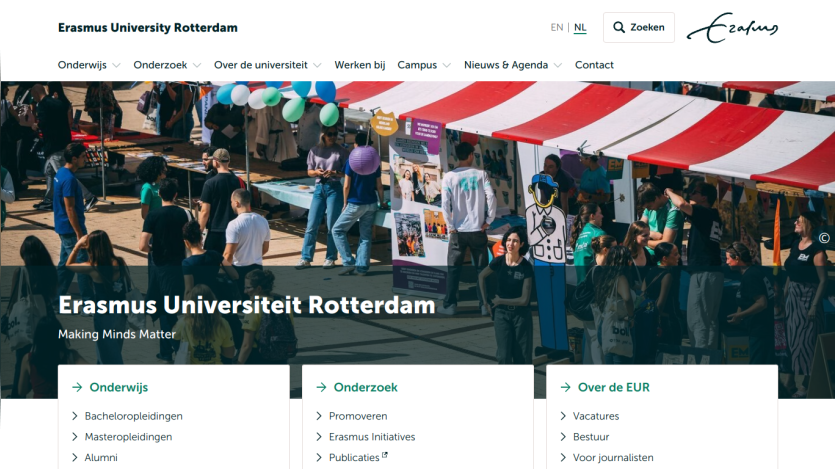Click arrow icon beside Onderwijs card heading
Image resolution: width=835 pixels, height=469 pixels.
[77, 387]
